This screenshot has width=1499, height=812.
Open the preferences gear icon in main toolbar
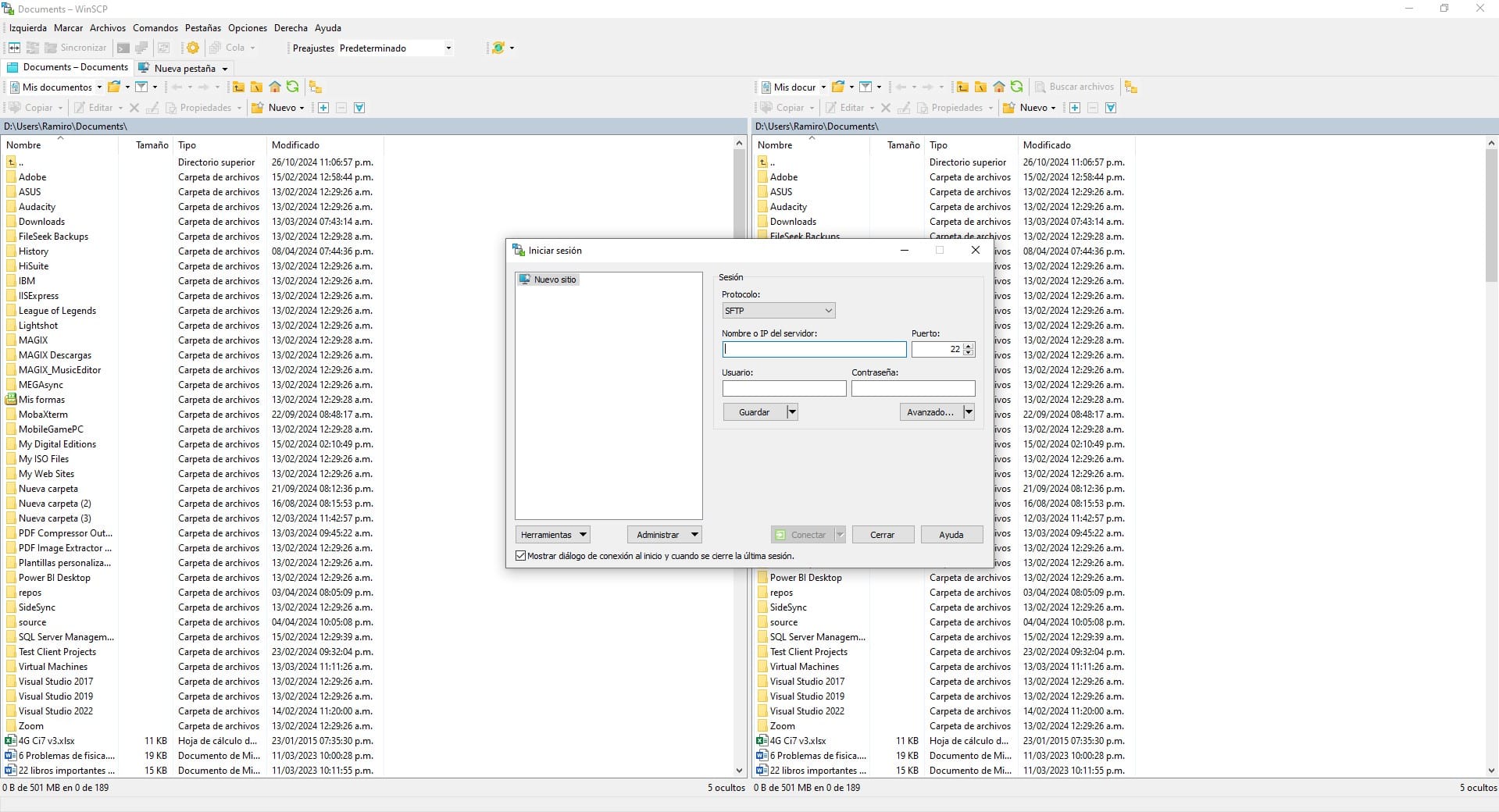pos(193,48)
